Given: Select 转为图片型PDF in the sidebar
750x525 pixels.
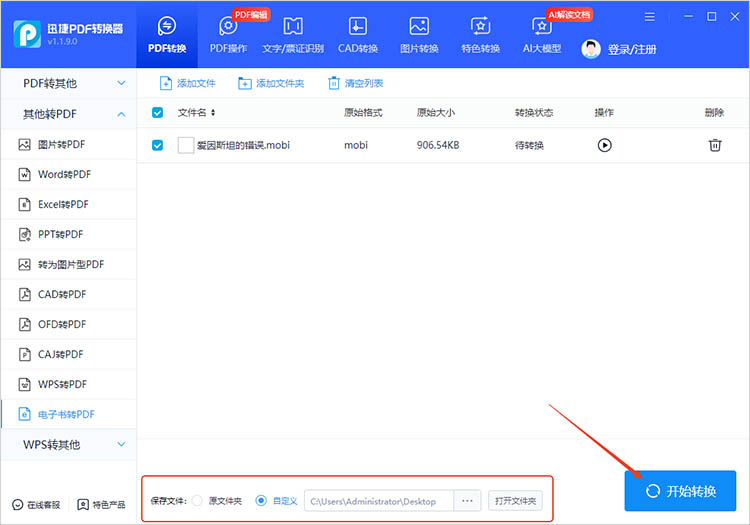Looking at the screenshot, I should [69, 264].
